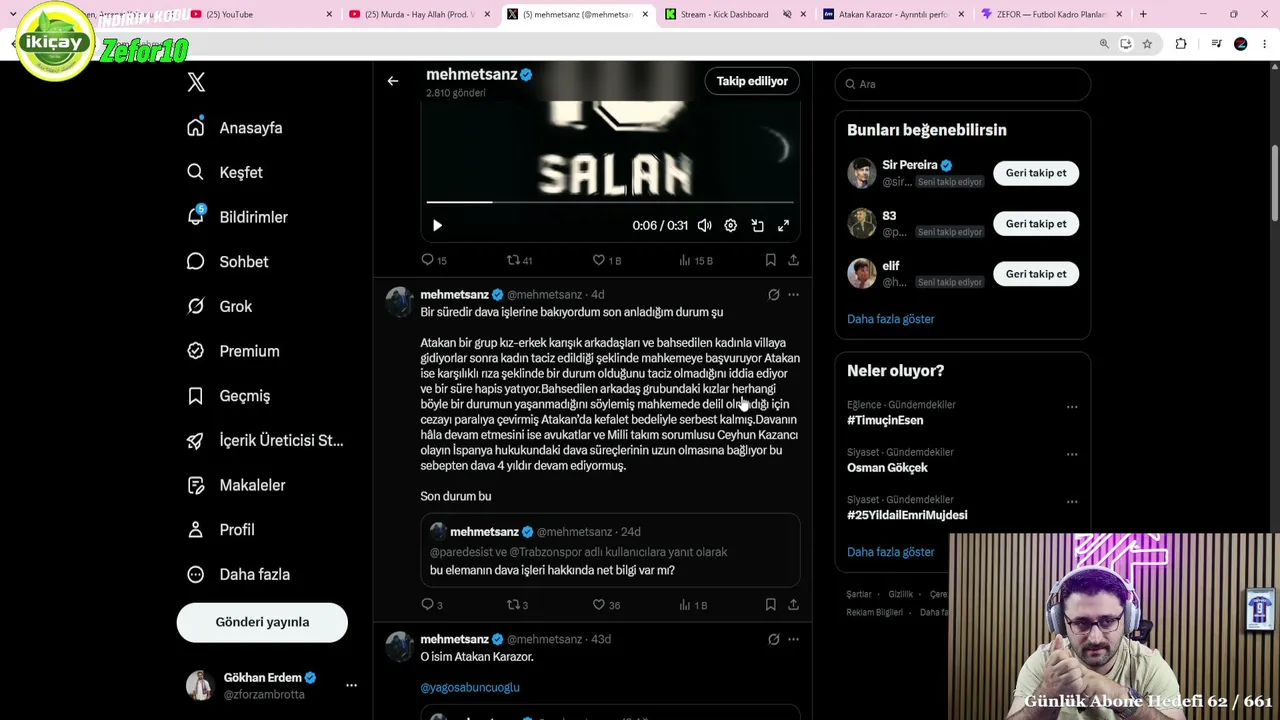The image size is (1280, 720).
Task: Open Chrome three-dot menu
Action: pyautogui.click(x=1265, y=44)
